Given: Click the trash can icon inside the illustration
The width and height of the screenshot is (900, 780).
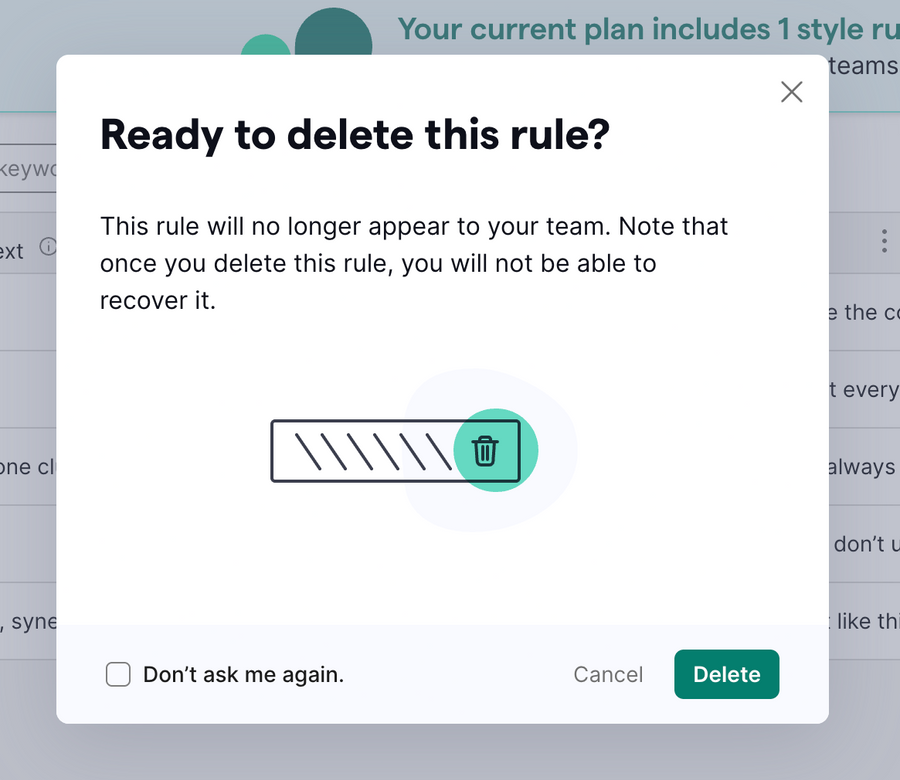Looking at the screenshot, I should [487, 451].
